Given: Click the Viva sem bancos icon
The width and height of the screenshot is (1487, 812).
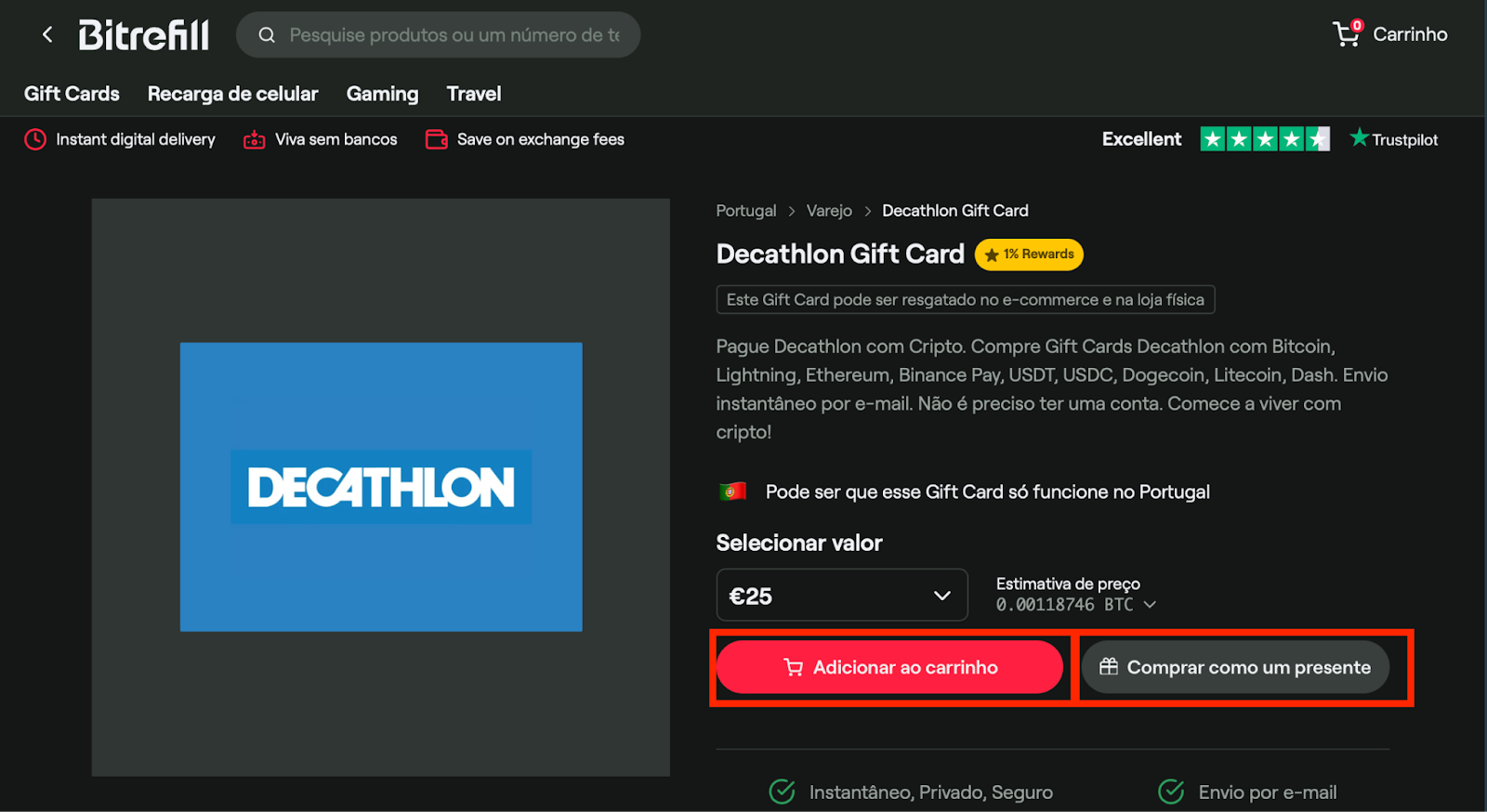Looking at the screenshot, I should pyautogui.click(x=254, y=139).
